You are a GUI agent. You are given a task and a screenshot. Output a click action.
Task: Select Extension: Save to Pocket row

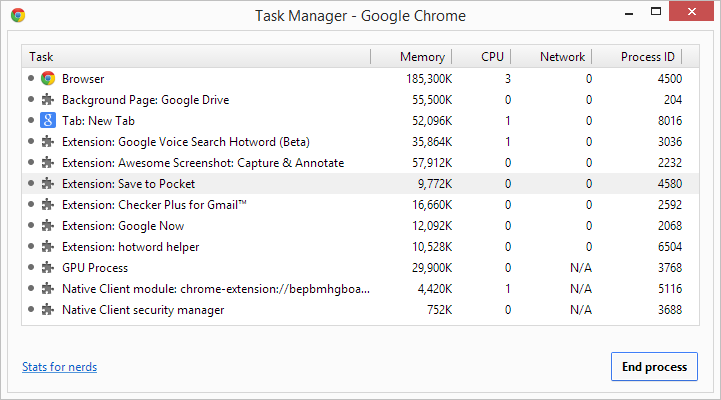(360, 184)
